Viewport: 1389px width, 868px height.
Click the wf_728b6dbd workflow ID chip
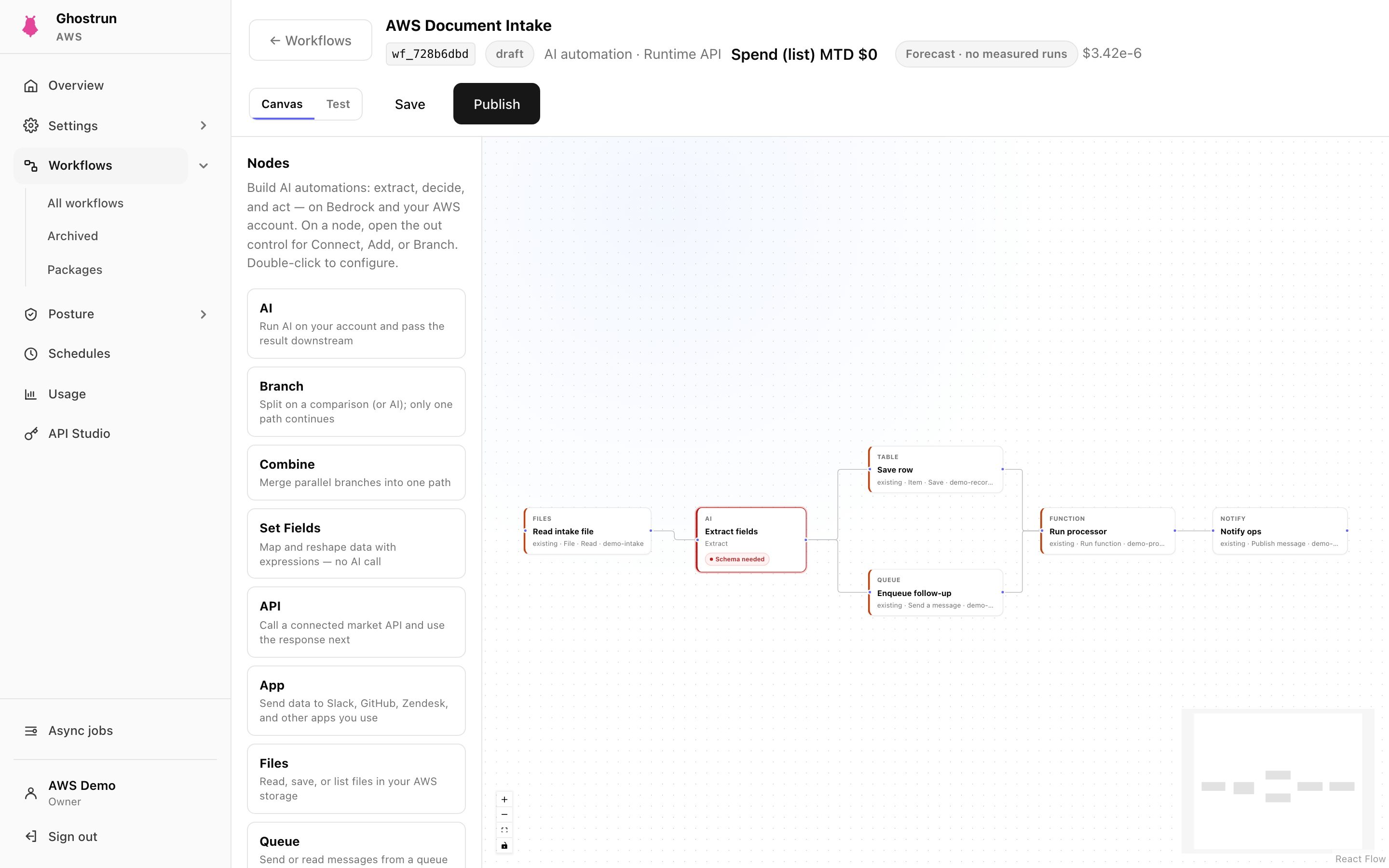(431, 54)
